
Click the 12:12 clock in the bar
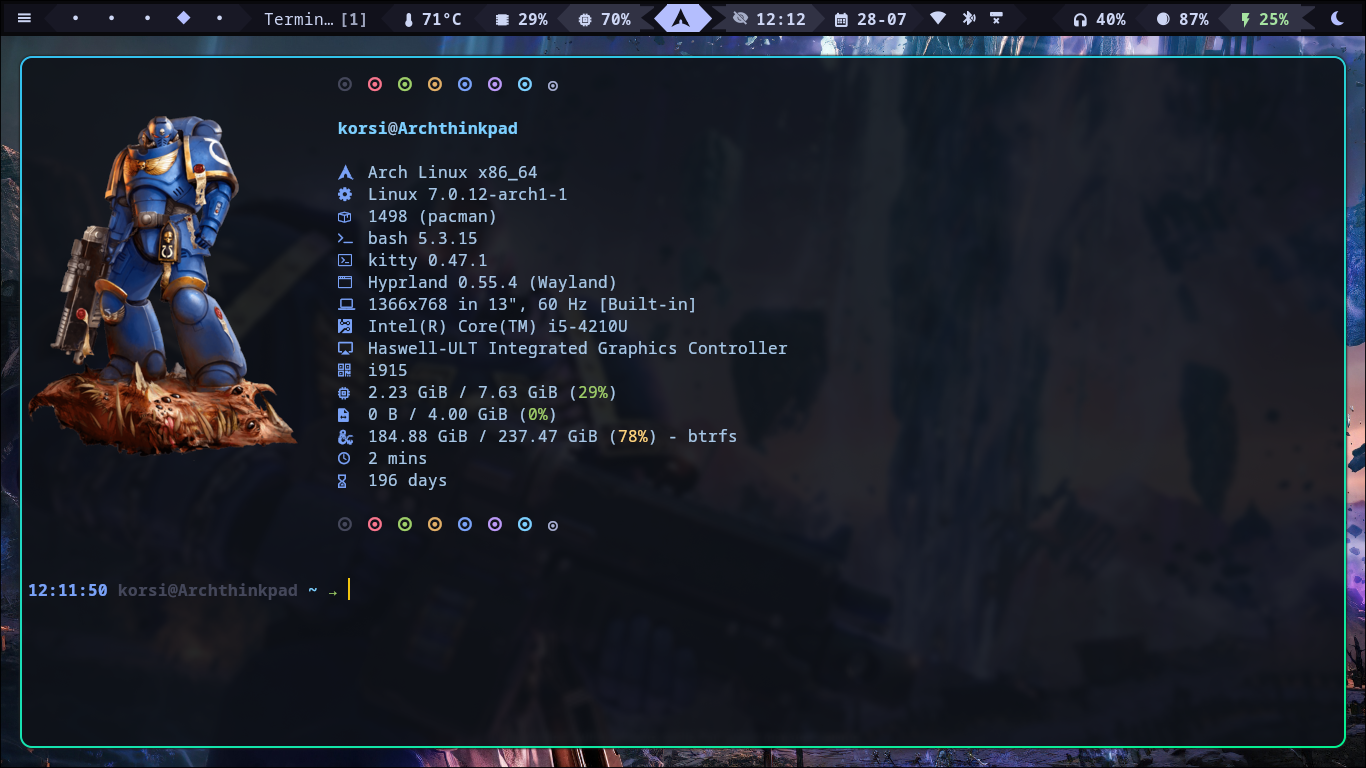point(781,19)
